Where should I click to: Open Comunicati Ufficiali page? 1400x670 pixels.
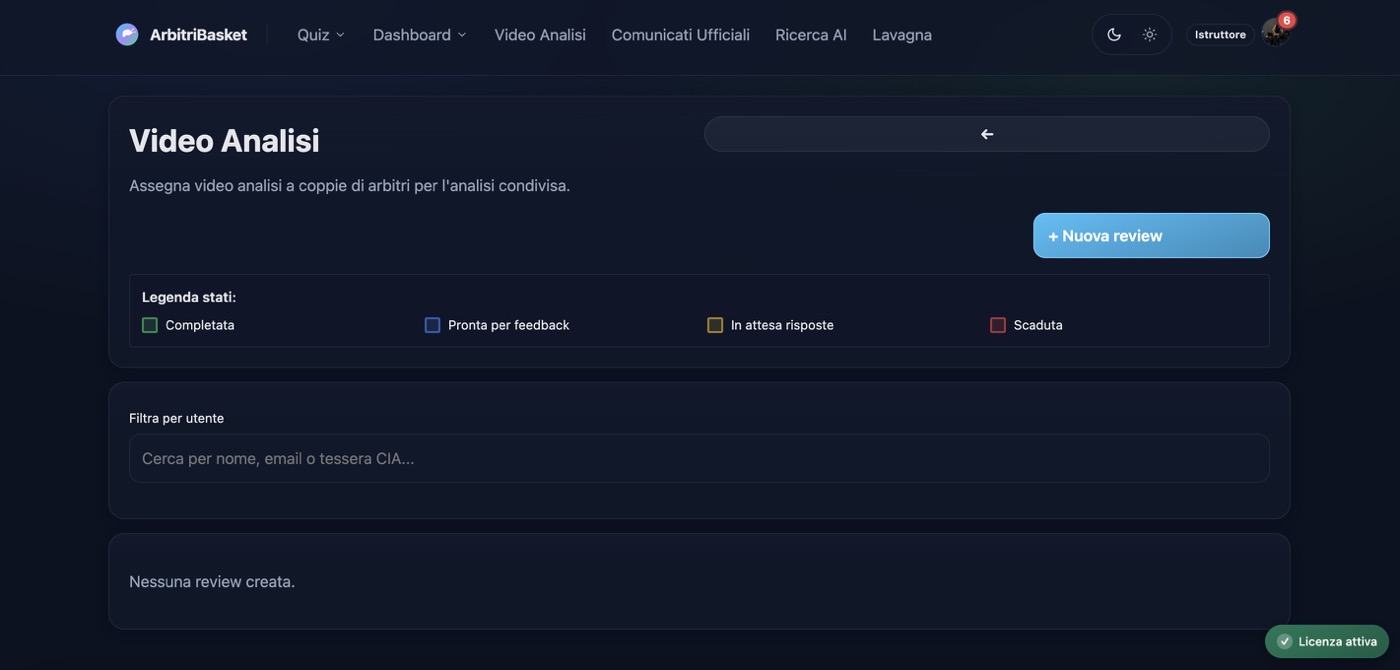coord(681,35)
